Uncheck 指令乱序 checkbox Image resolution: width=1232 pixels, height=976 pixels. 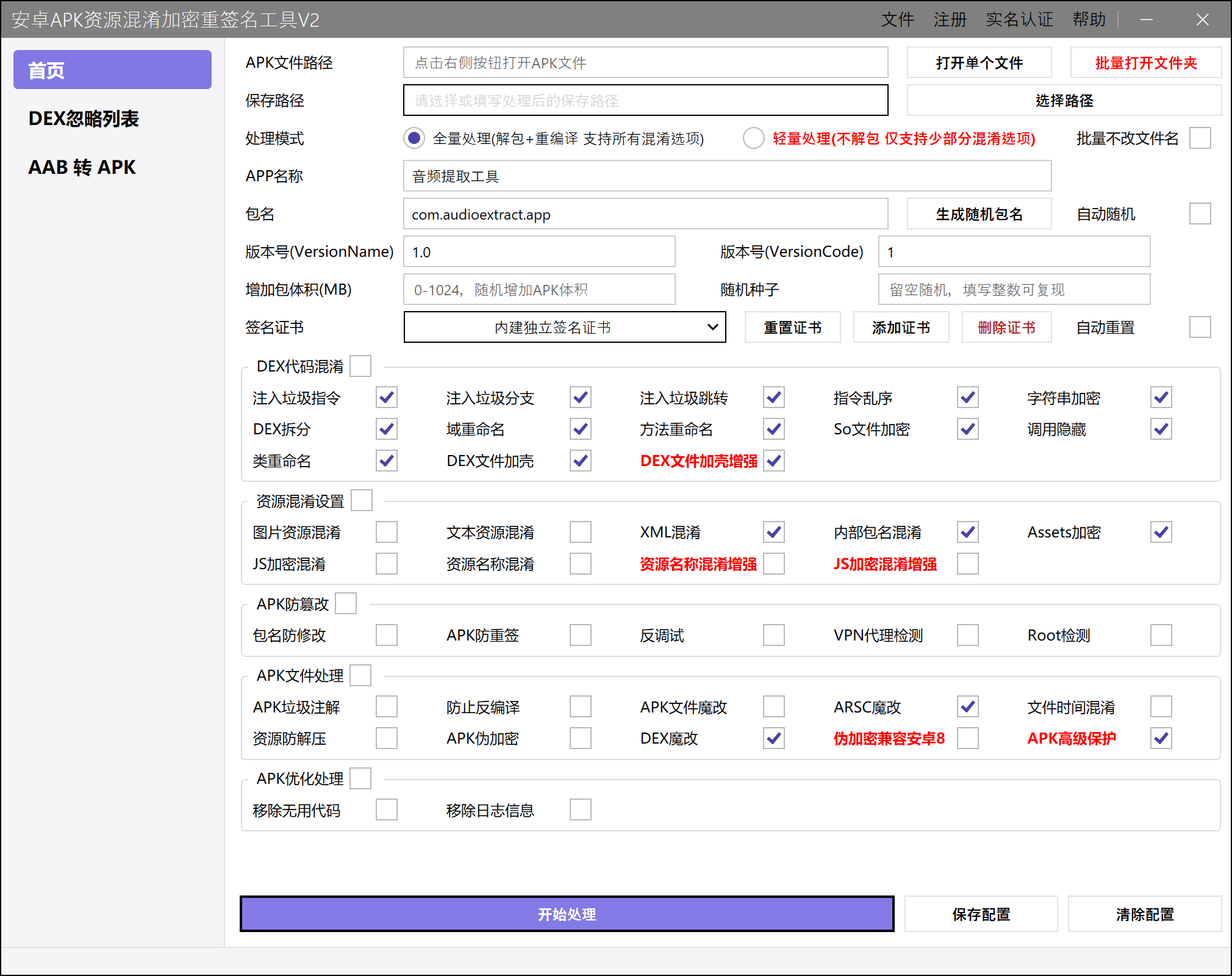[x=968, y=397]
